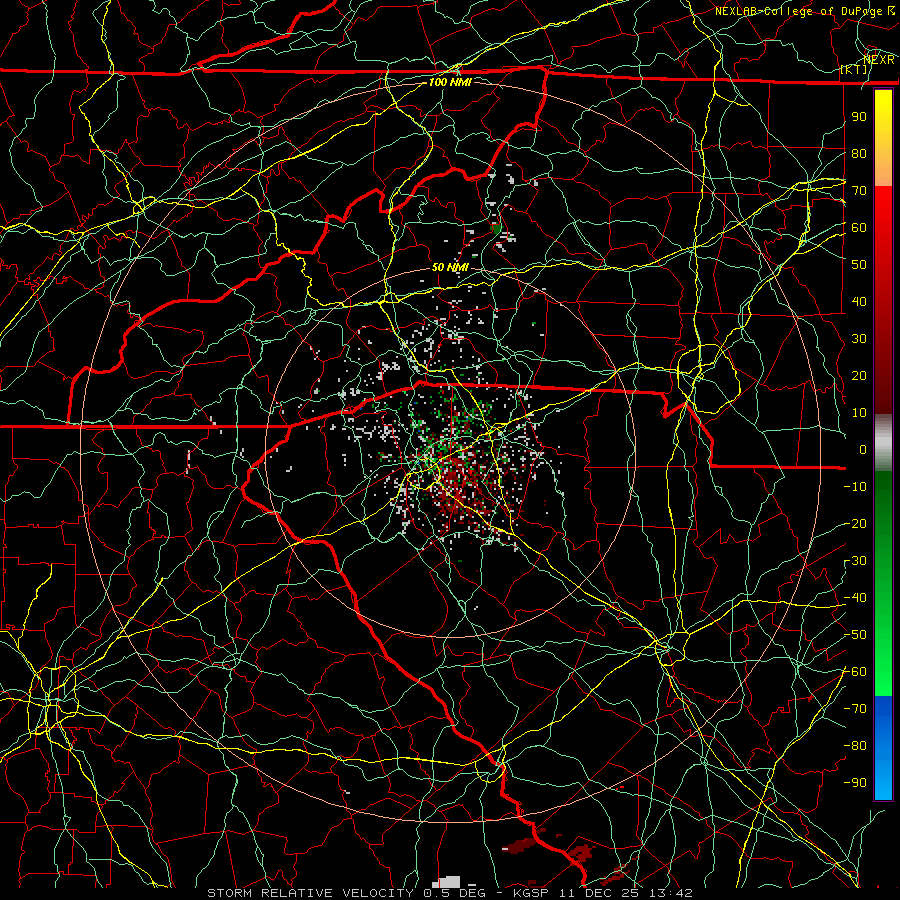Click the [KT] units label
The height and width of the screenshot is (900, 900).
pyautogui.click(x=854, y=69)
